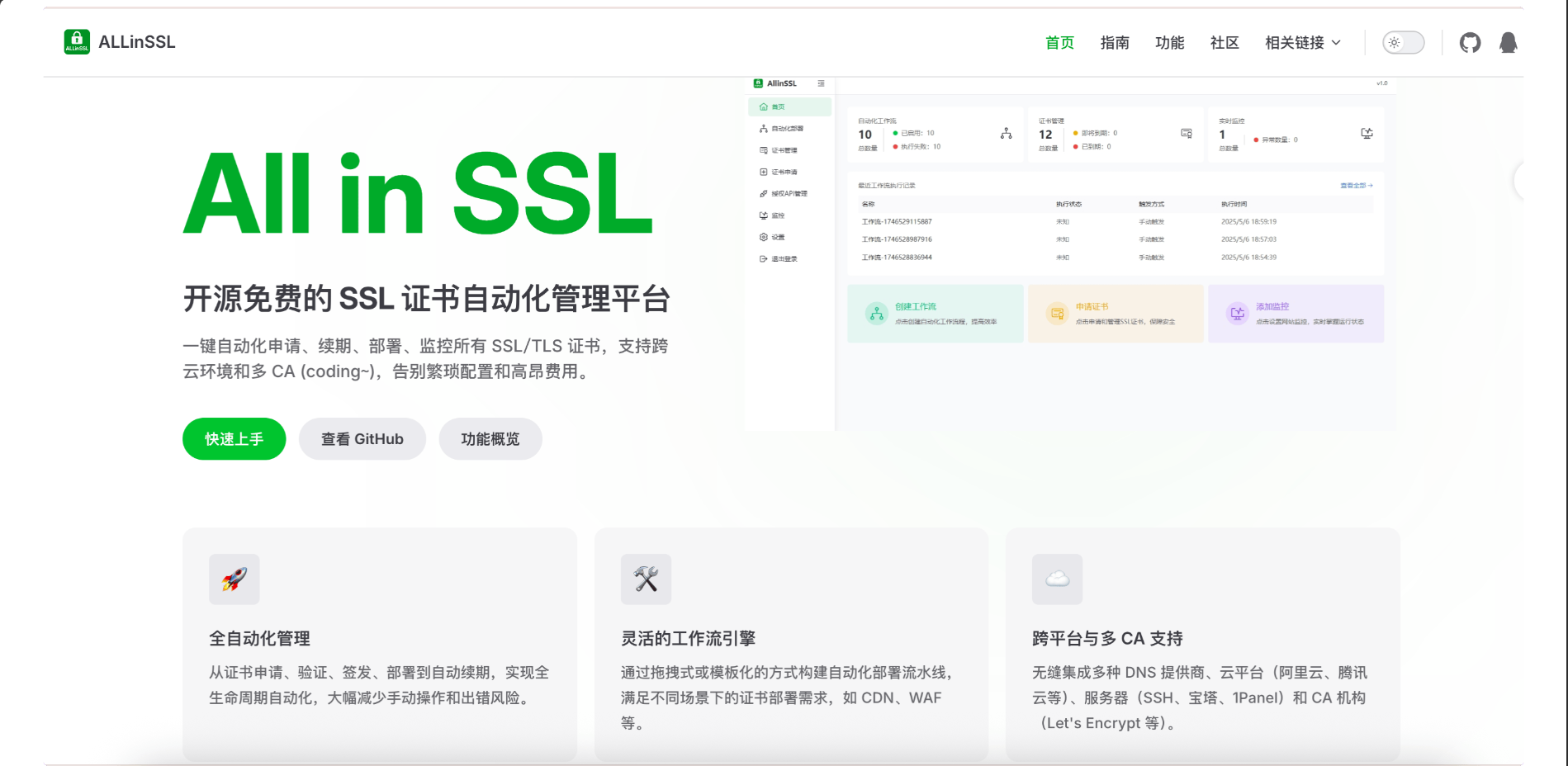Click 首页 home icon in dashboard preview sidebar

pos(764,106)
